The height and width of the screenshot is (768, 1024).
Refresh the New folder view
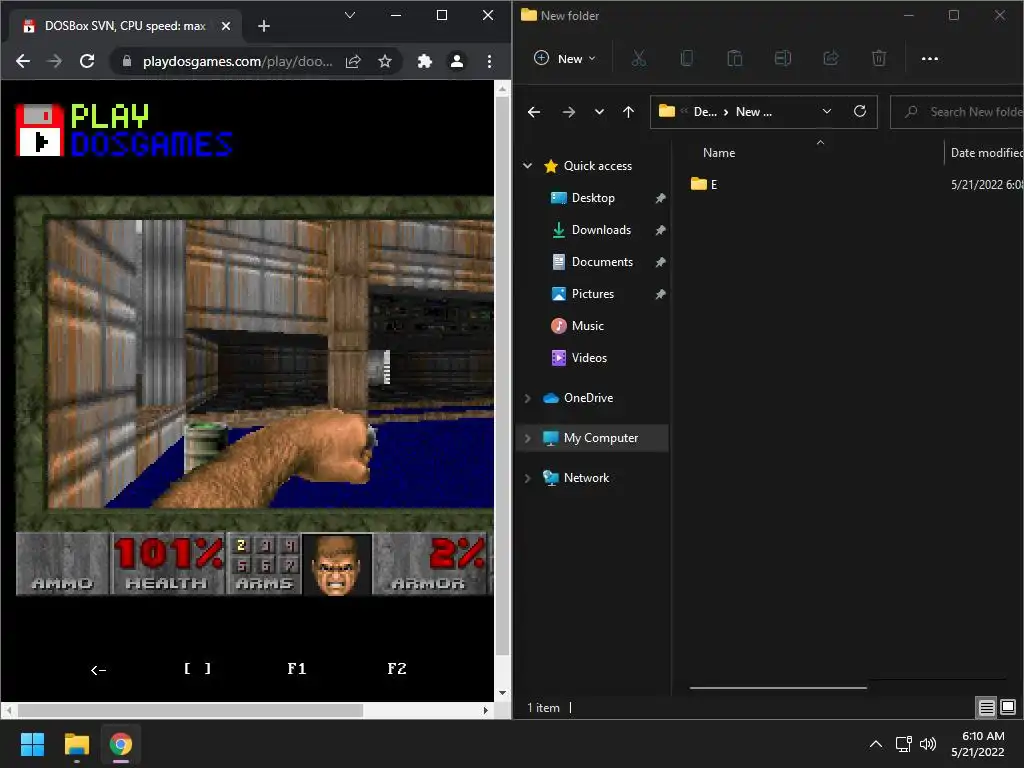[x=860, y=112]
